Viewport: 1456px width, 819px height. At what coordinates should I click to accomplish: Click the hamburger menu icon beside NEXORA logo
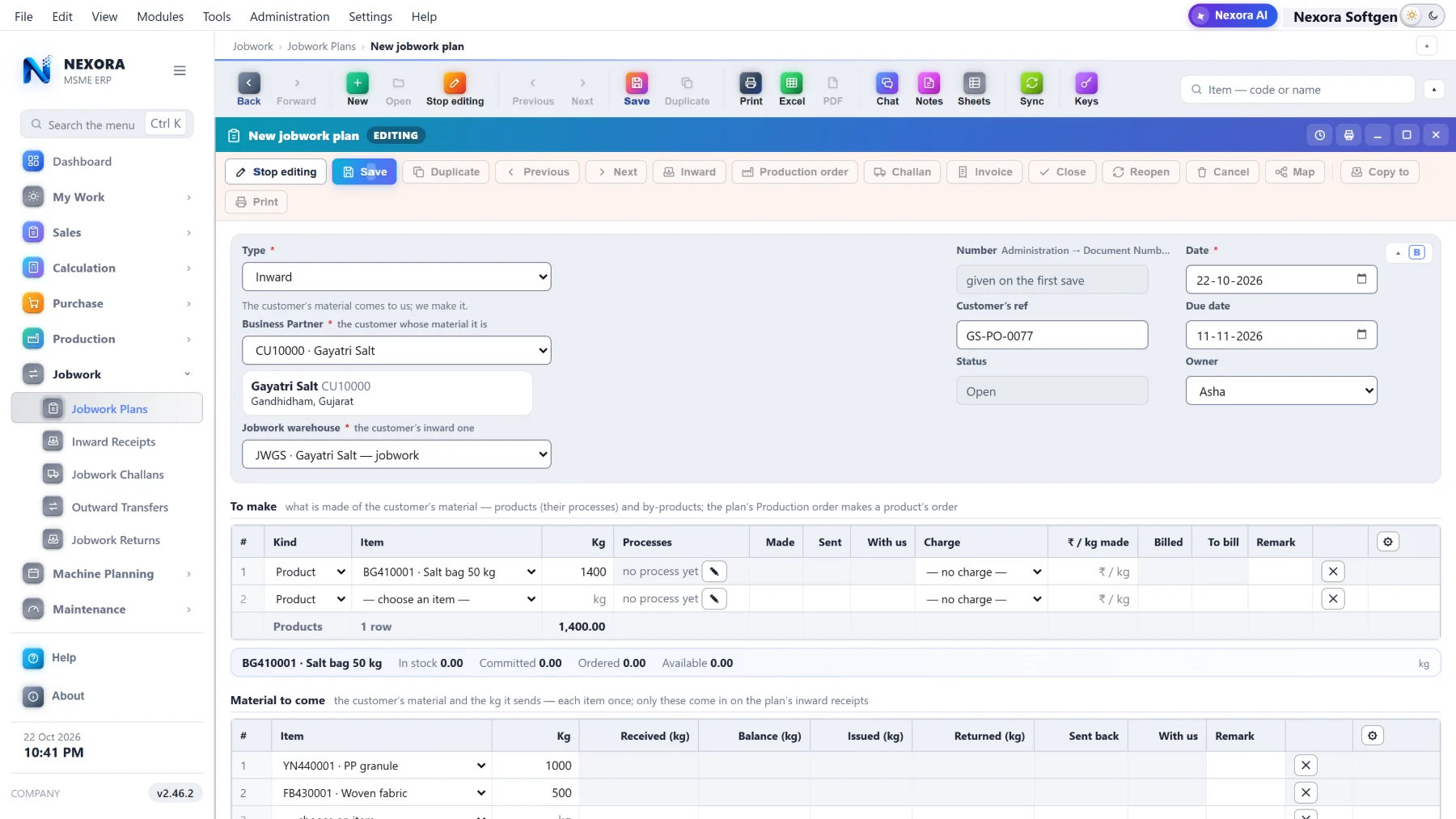[x=180, y=71]
